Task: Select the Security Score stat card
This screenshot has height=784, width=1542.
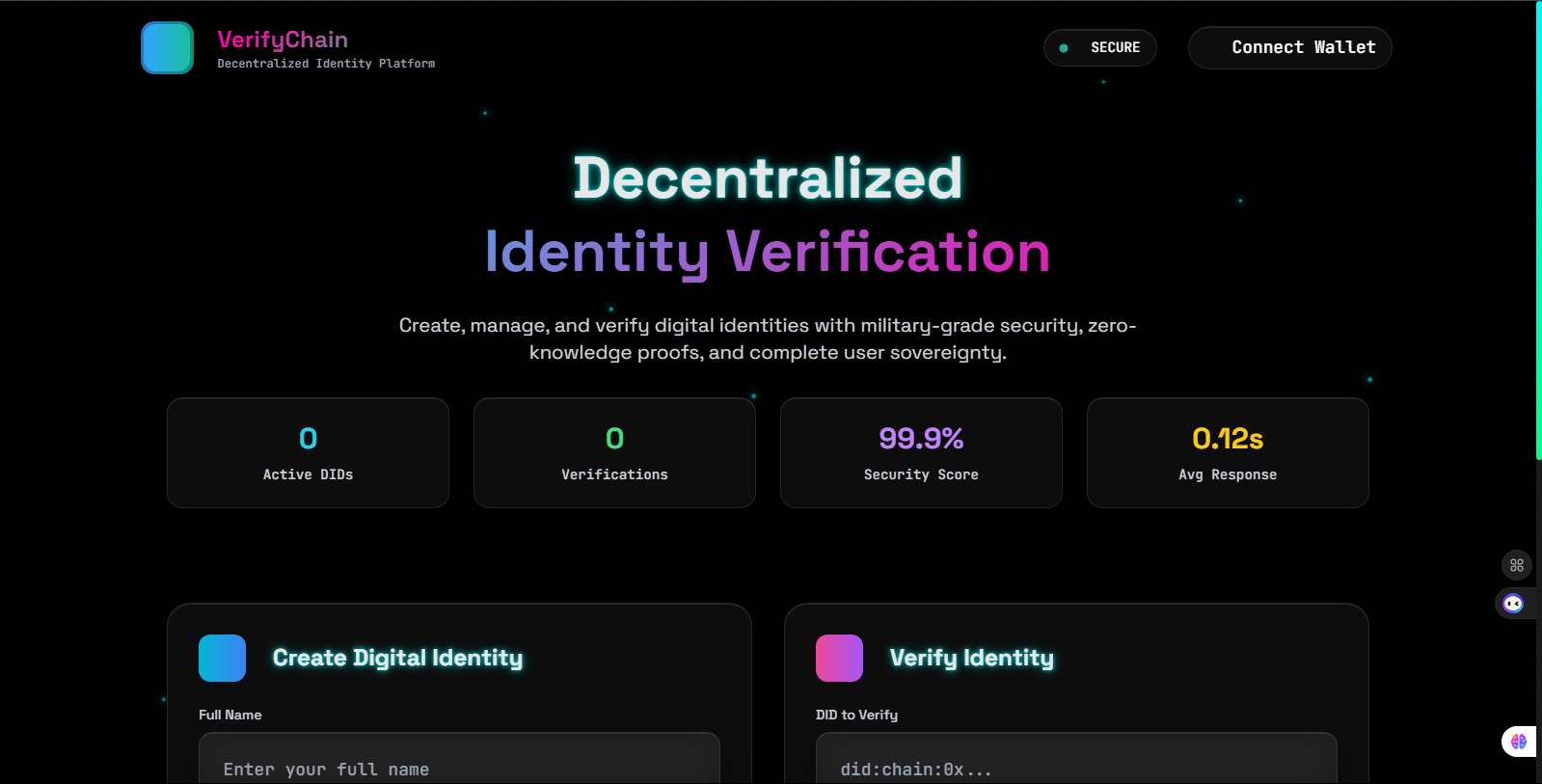Action: [x=921, y=453]
